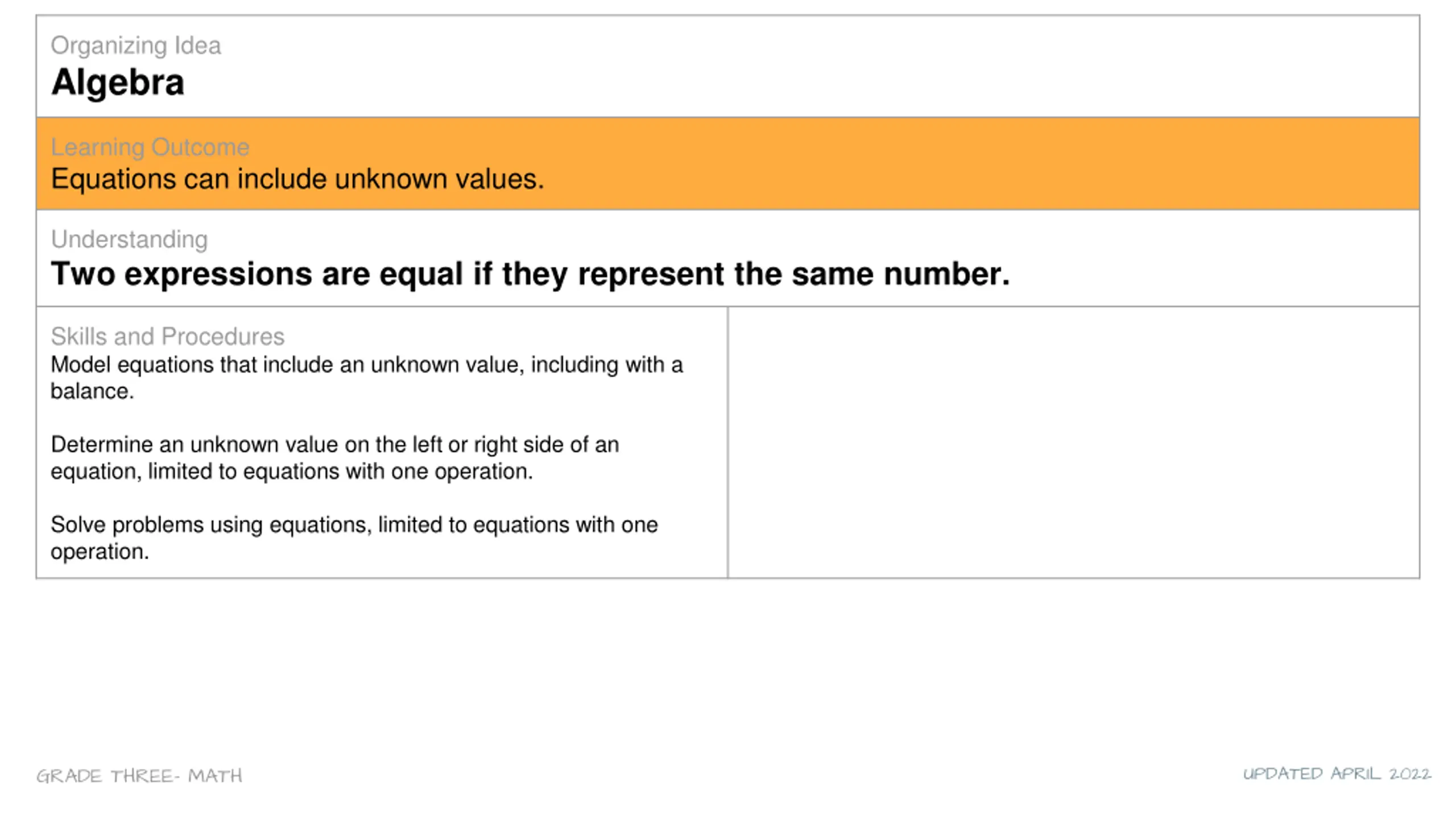Select the 'Algebra' heading
The image size is (1456, 819).
pyautogui.click(x=118, y=82)
